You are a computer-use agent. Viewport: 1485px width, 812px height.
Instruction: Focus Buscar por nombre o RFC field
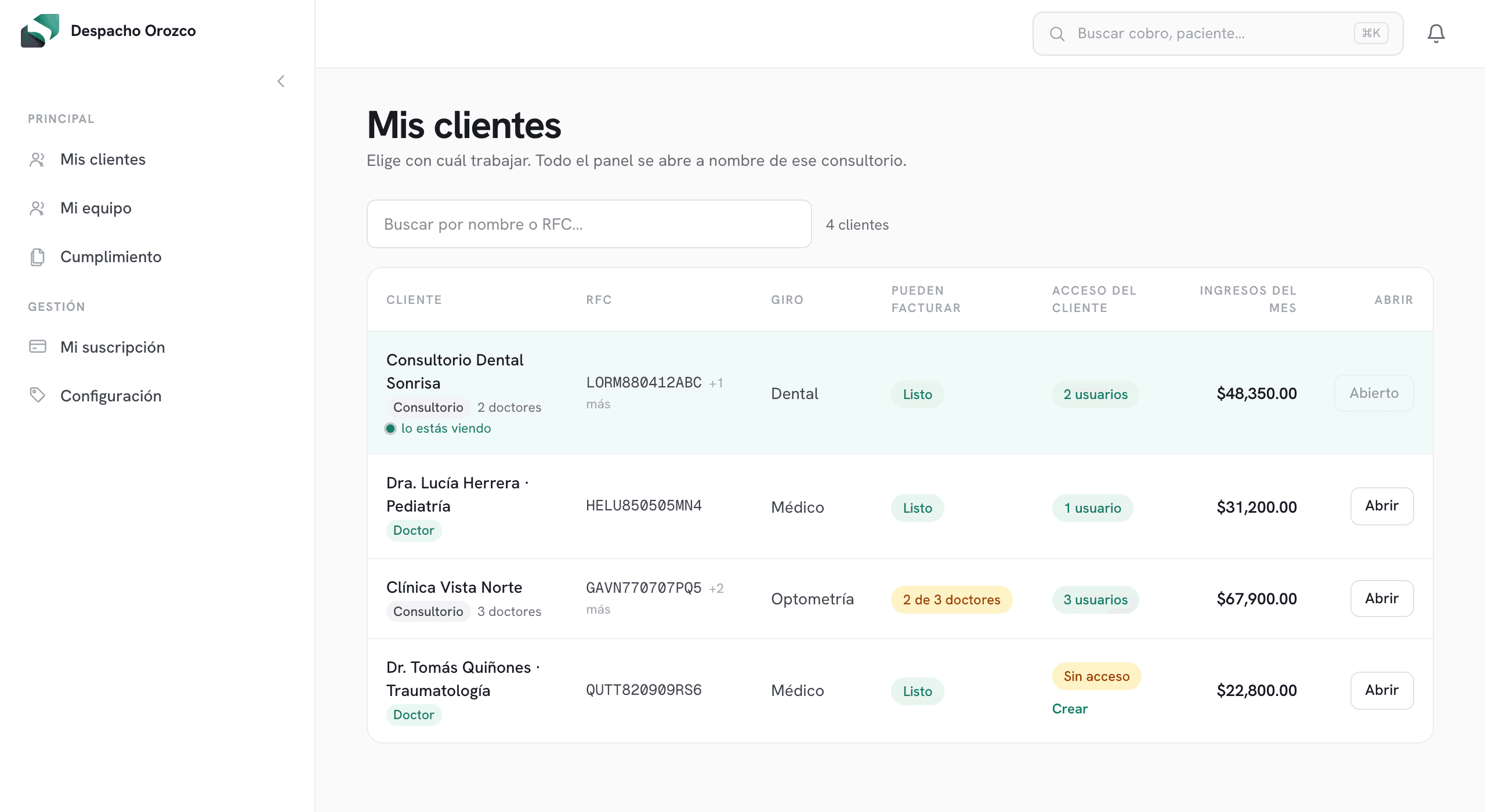tap(589, 224)
